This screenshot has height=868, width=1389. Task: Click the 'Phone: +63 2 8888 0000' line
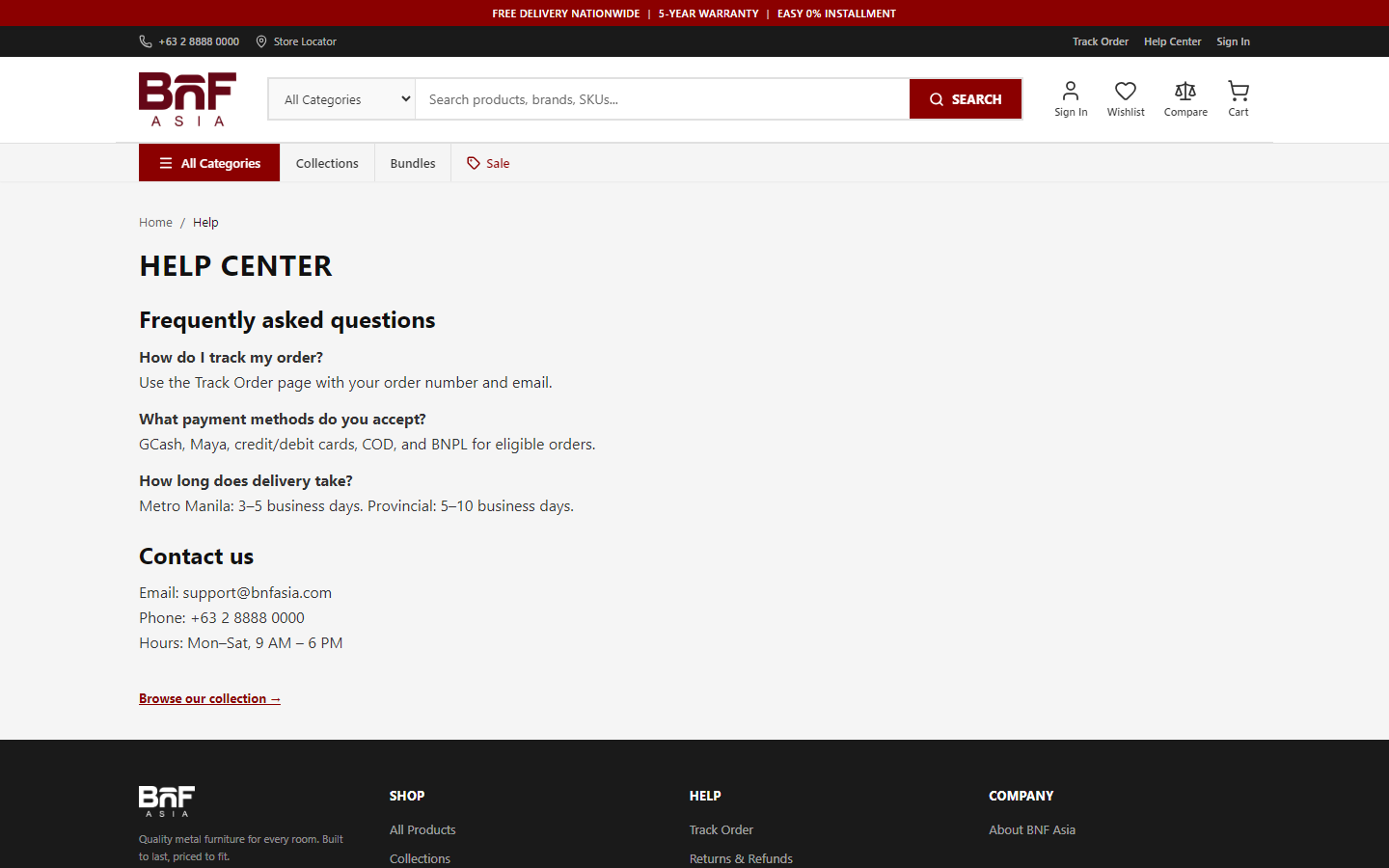222,617
